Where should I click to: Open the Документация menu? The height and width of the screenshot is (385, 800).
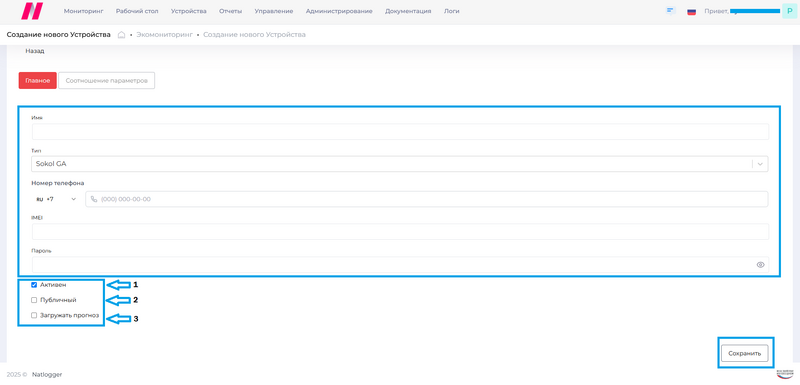tap(408, 11)
